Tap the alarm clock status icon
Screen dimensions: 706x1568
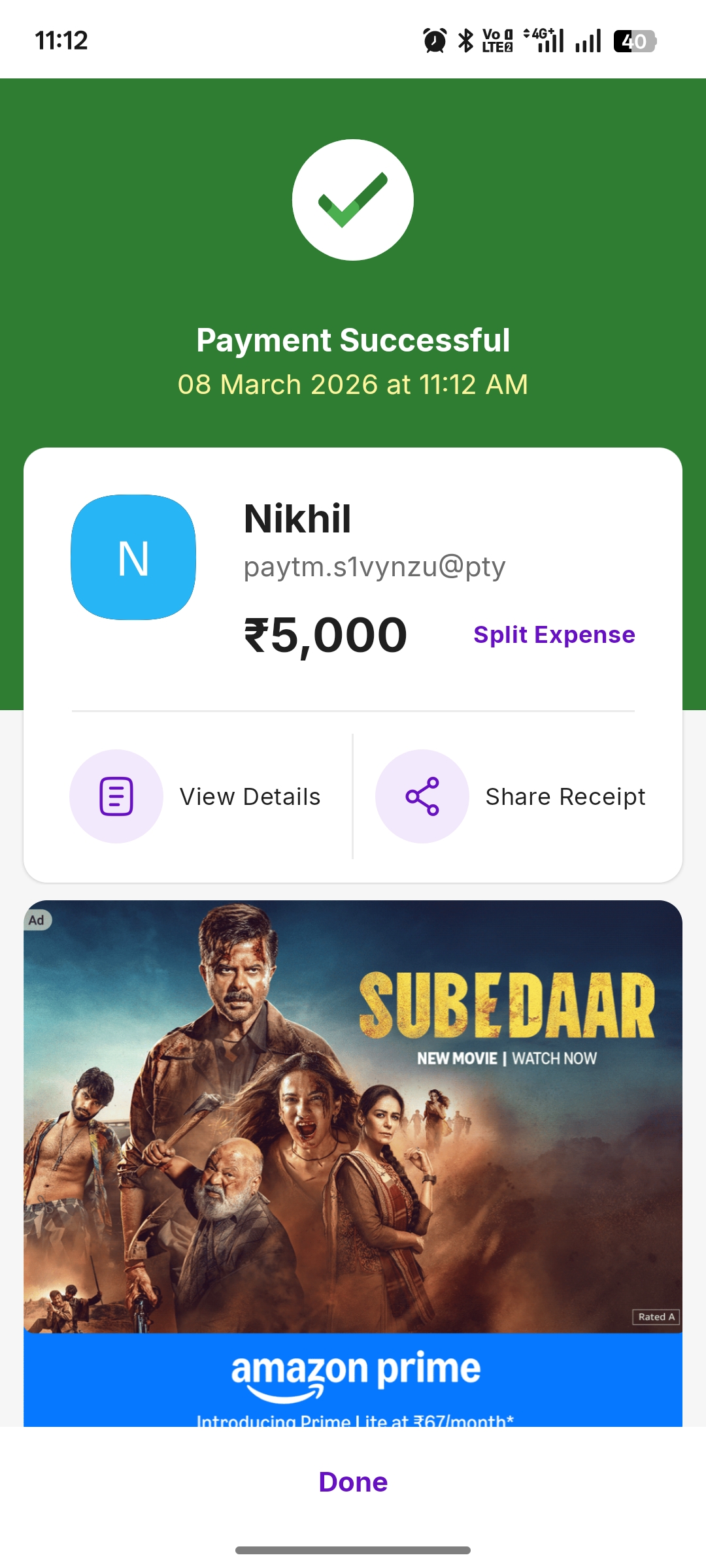coord(435,41)
